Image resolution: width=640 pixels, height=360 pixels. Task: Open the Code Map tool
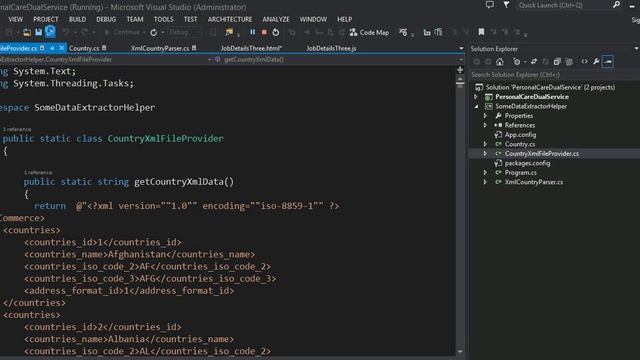point(369,32)
